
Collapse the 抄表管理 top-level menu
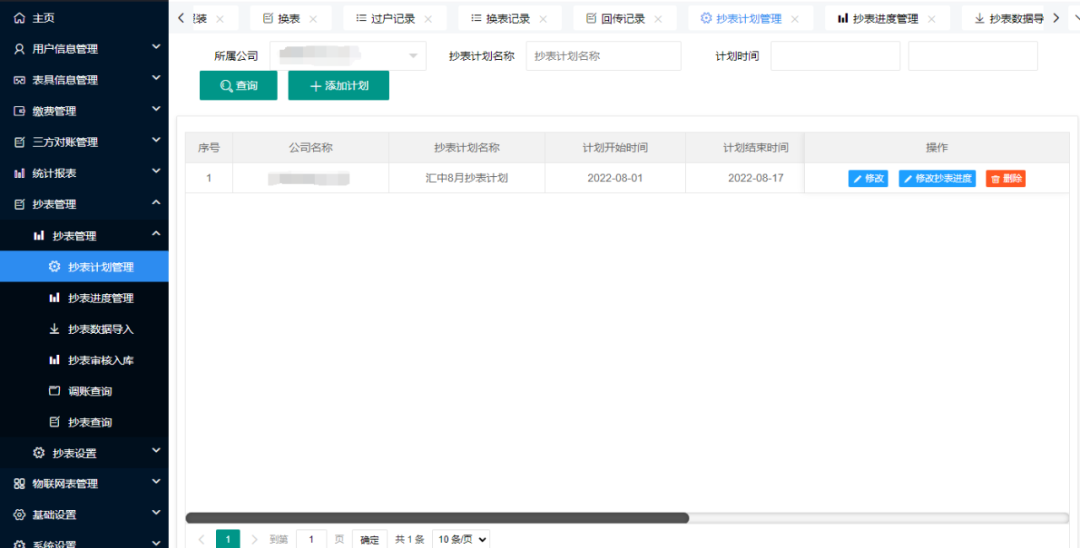point(155,204)
